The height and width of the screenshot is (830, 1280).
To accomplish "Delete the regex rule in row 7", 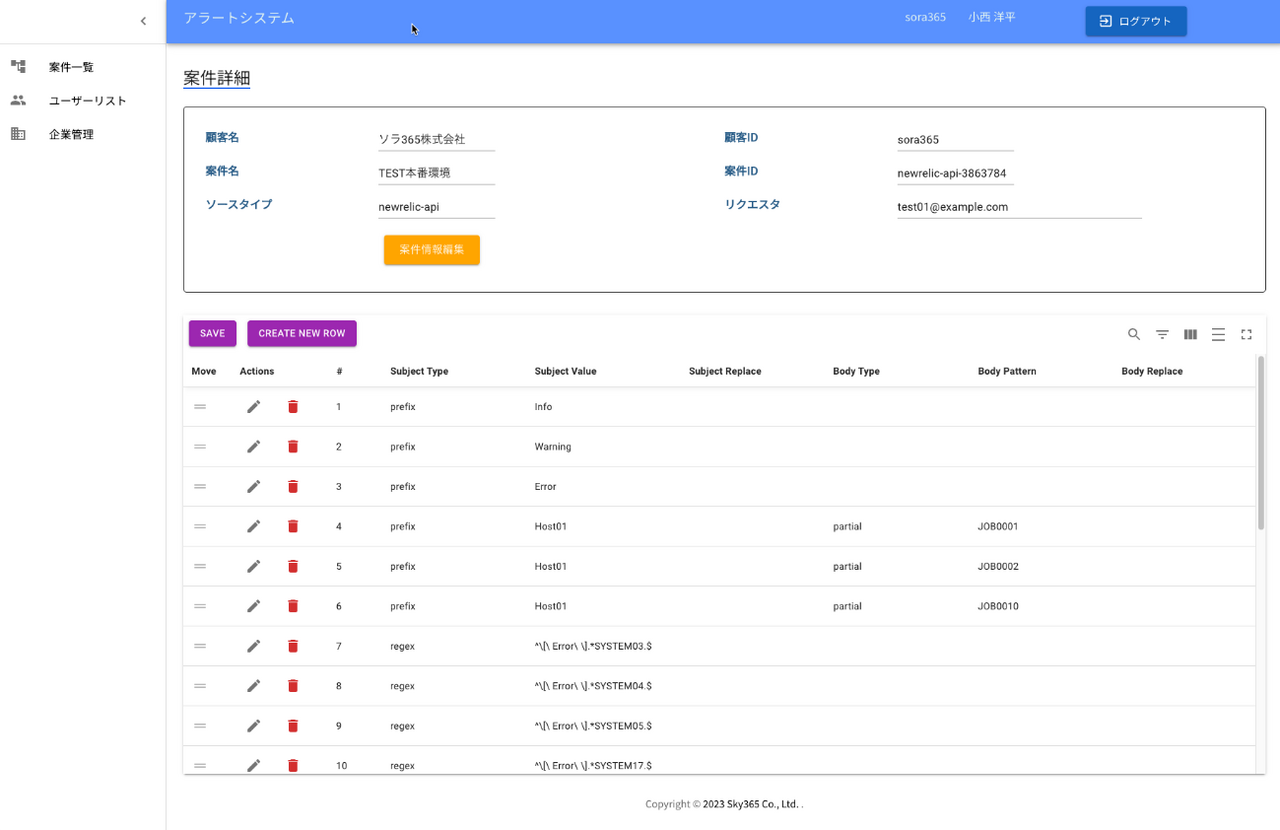I will click(x=292, y=646).
